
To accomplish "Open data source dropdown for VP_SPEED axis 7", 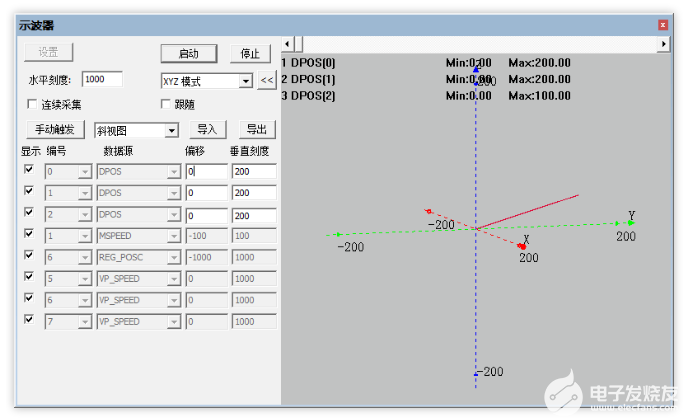I will [x=174, y=322].
